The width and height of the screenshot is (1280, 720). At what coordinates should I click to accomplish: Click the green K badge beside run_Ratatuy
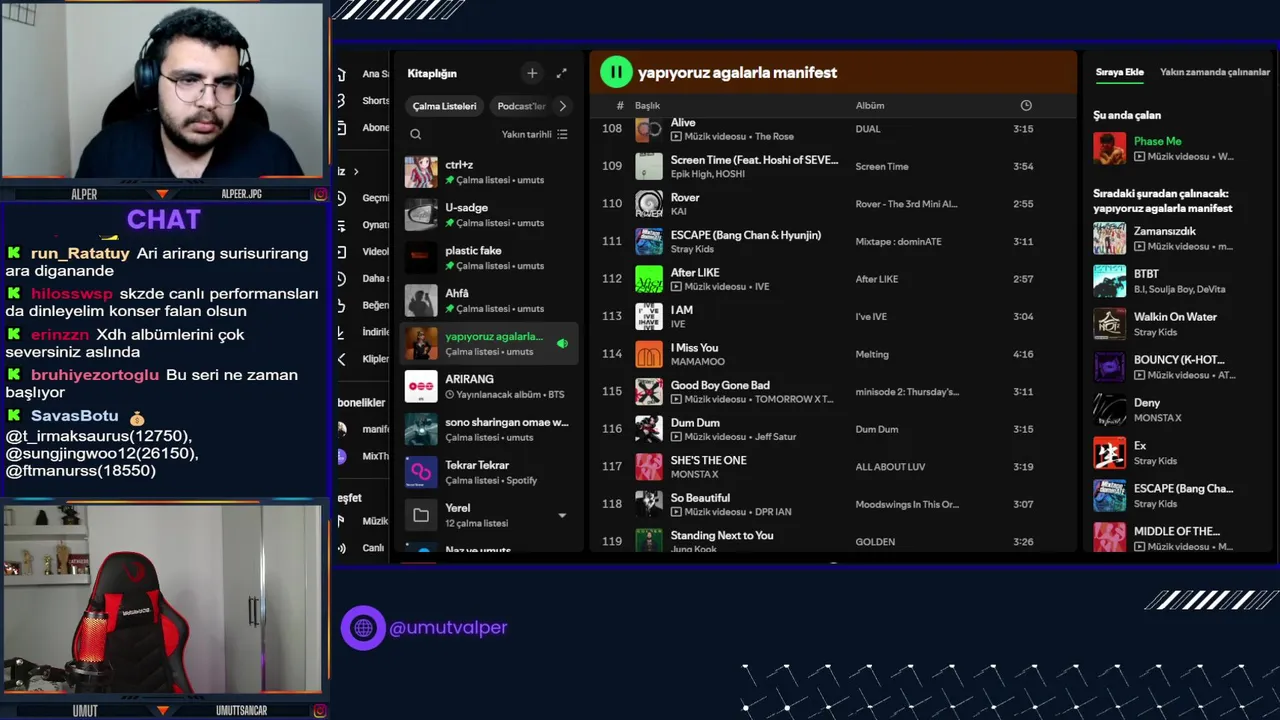point(14,254)
